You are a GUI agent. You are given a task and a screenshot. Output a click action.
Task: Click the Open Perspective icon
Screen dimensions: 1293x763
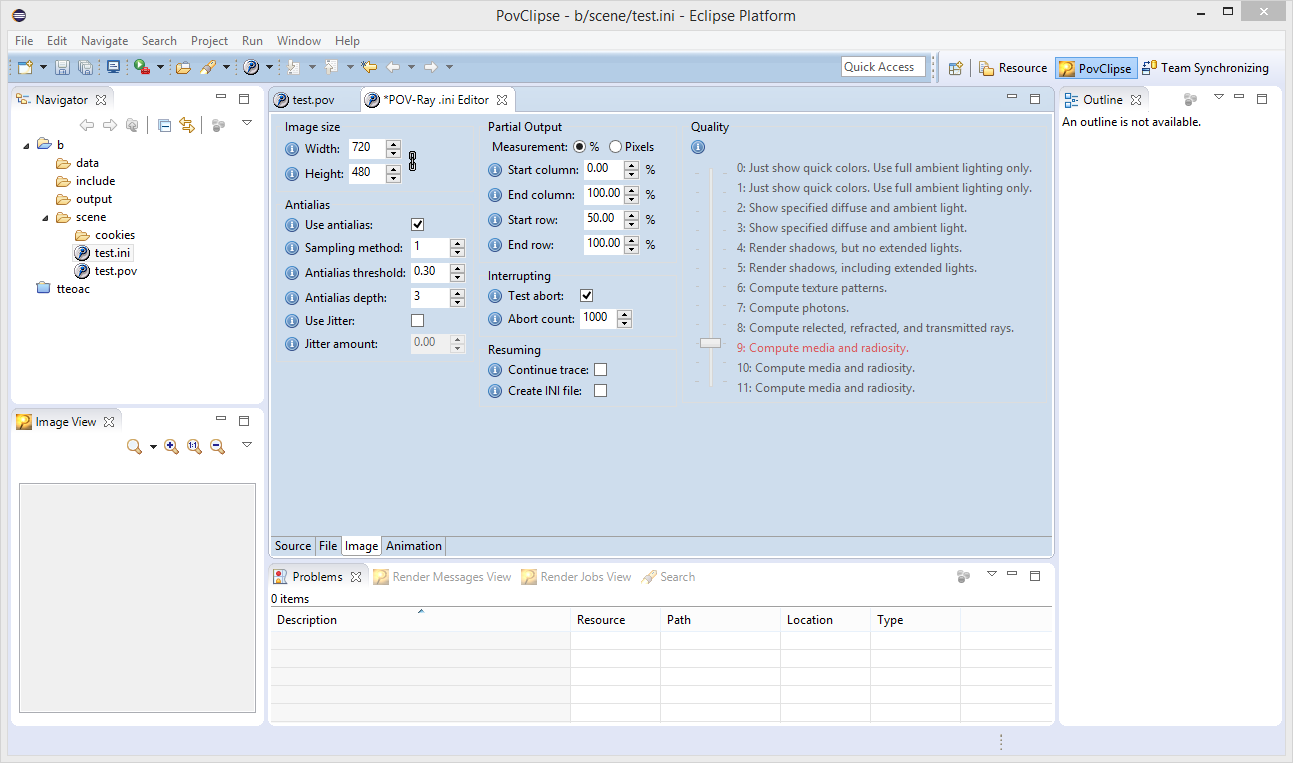[956, 68]
